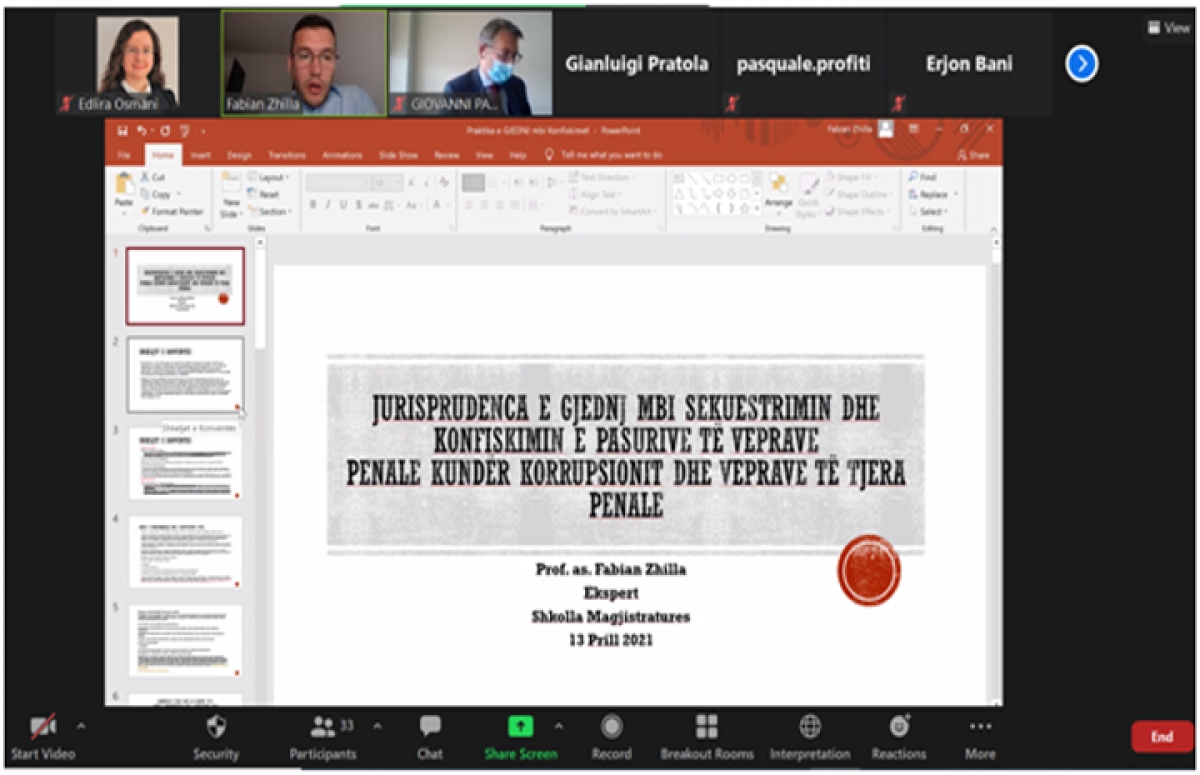Image resolution: width=1200 pixels, height=775 pixels.
Task: Toggle Underline formatting in Font group
Action: (x=342, y=205)
